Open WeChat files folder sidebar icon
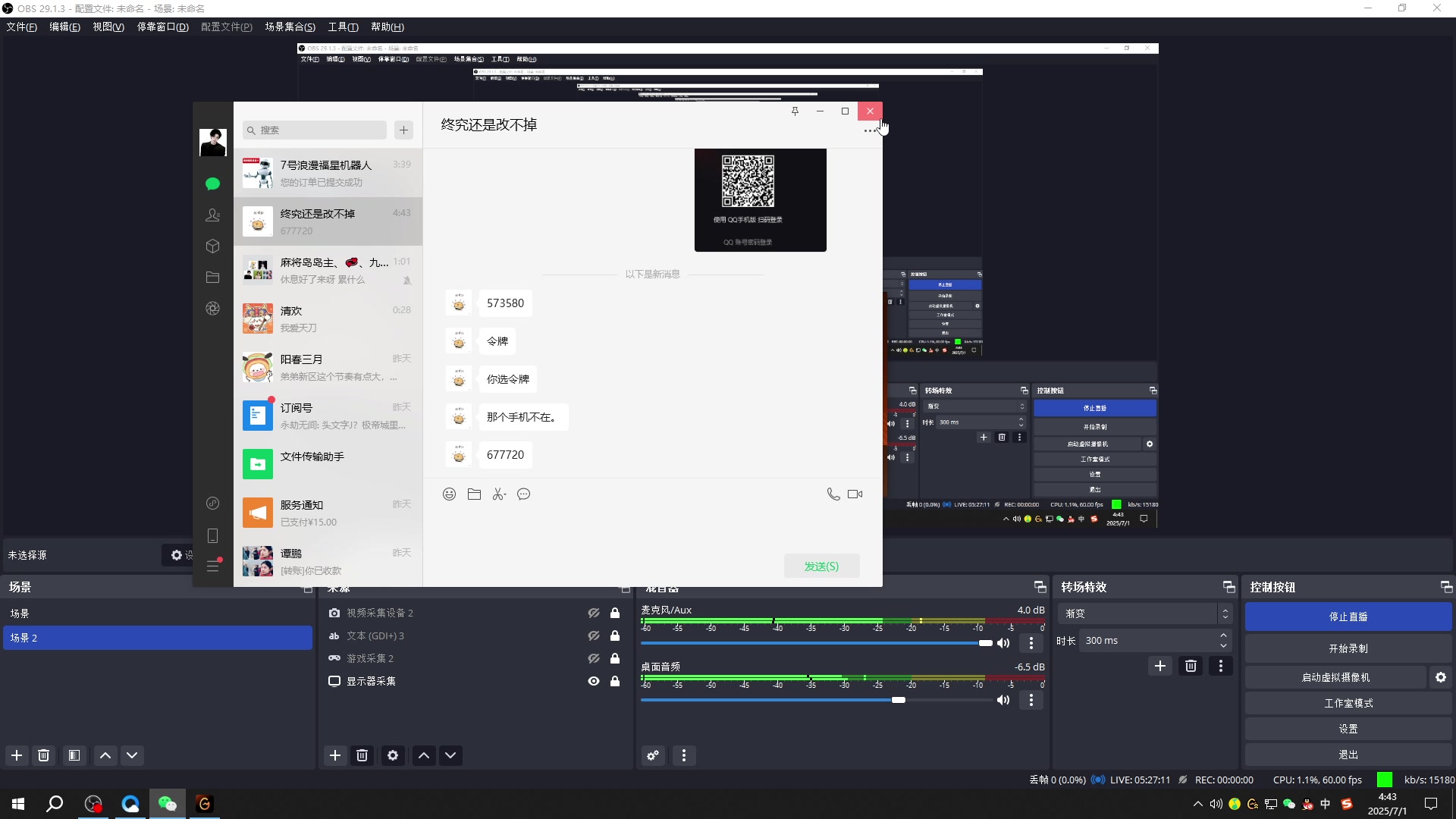Viewport: 1456px width, 819px height. coord(212,278)
